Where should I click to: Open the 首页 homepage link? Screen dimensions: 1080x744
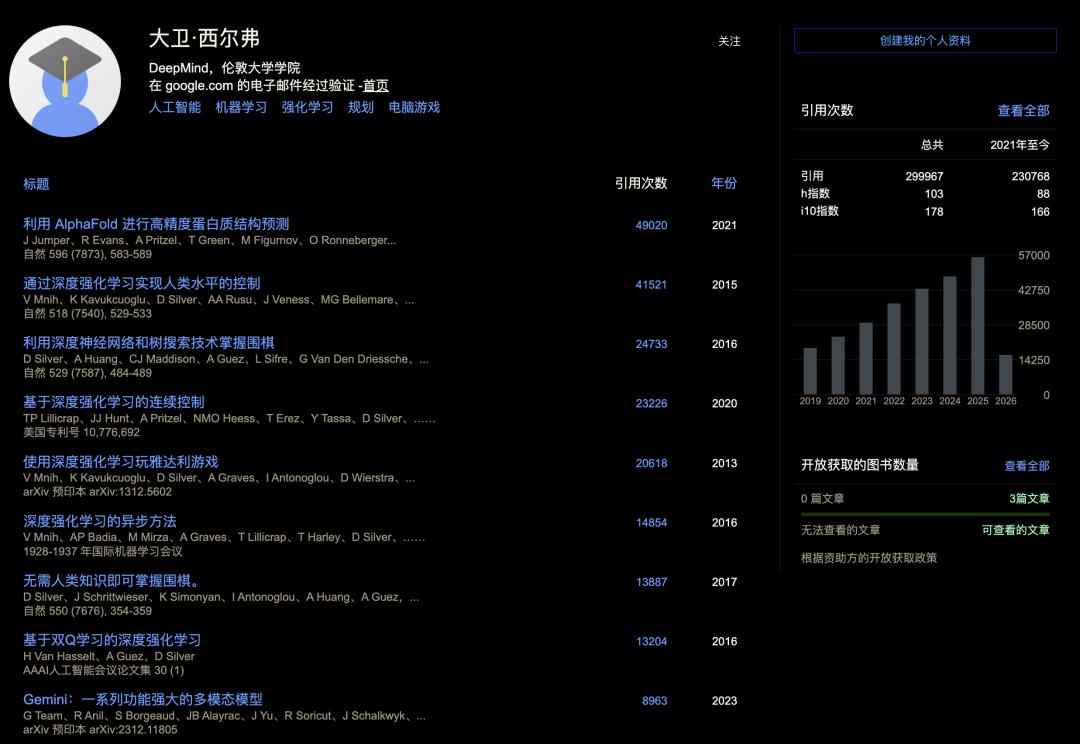click(x=376, y=85)
